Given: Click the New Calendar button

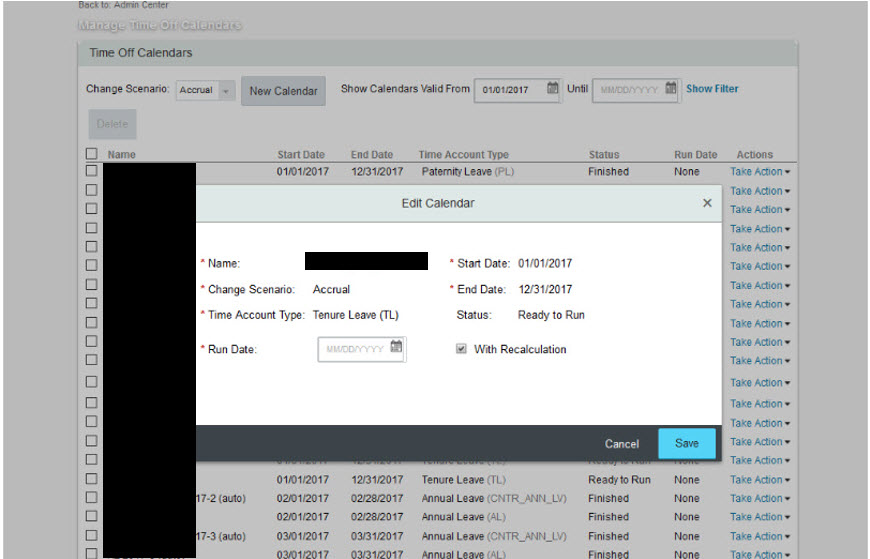Looking at the screenshot, I should tap(283, 91).
